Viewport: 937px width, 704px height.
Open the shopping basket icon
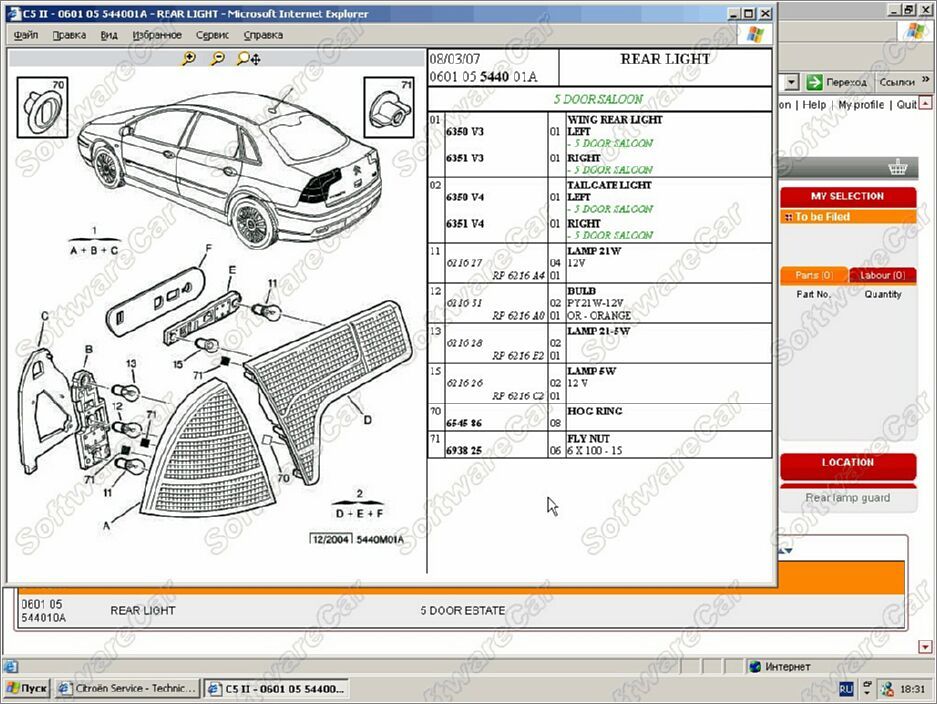(x=898, y=168)
